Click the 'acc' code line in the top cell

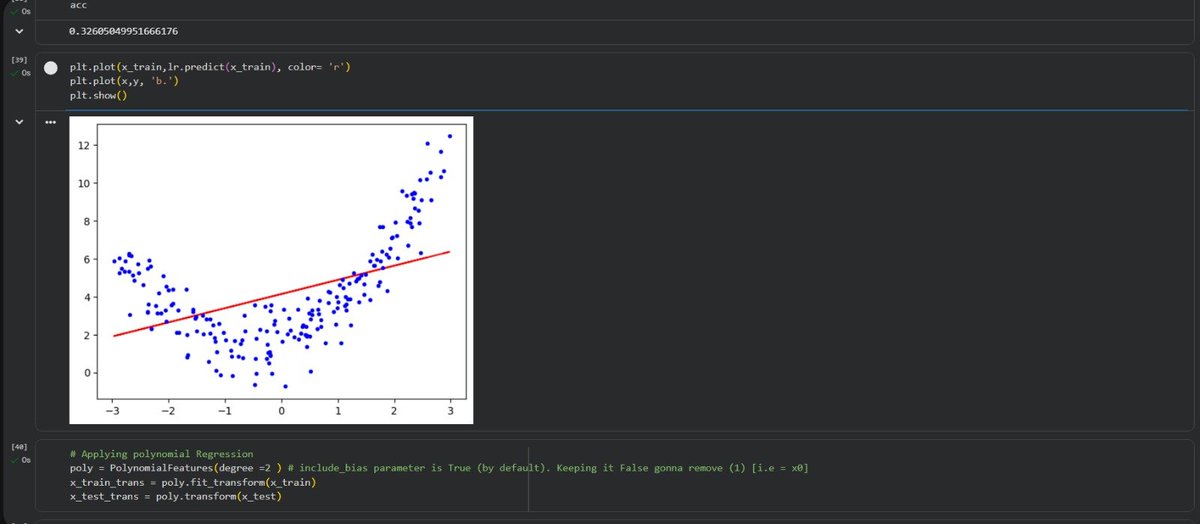pos(79,5)
